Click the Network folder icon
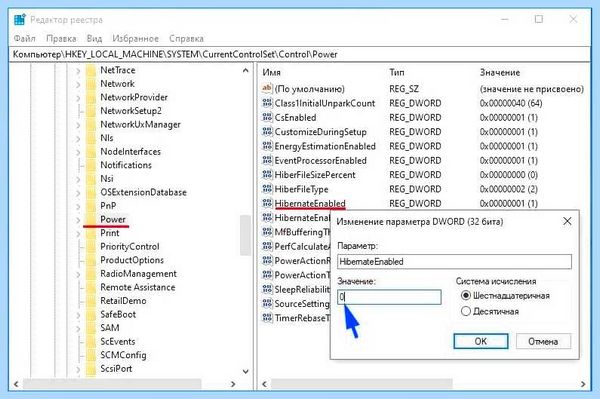The image size is (600, 399). 91,84
